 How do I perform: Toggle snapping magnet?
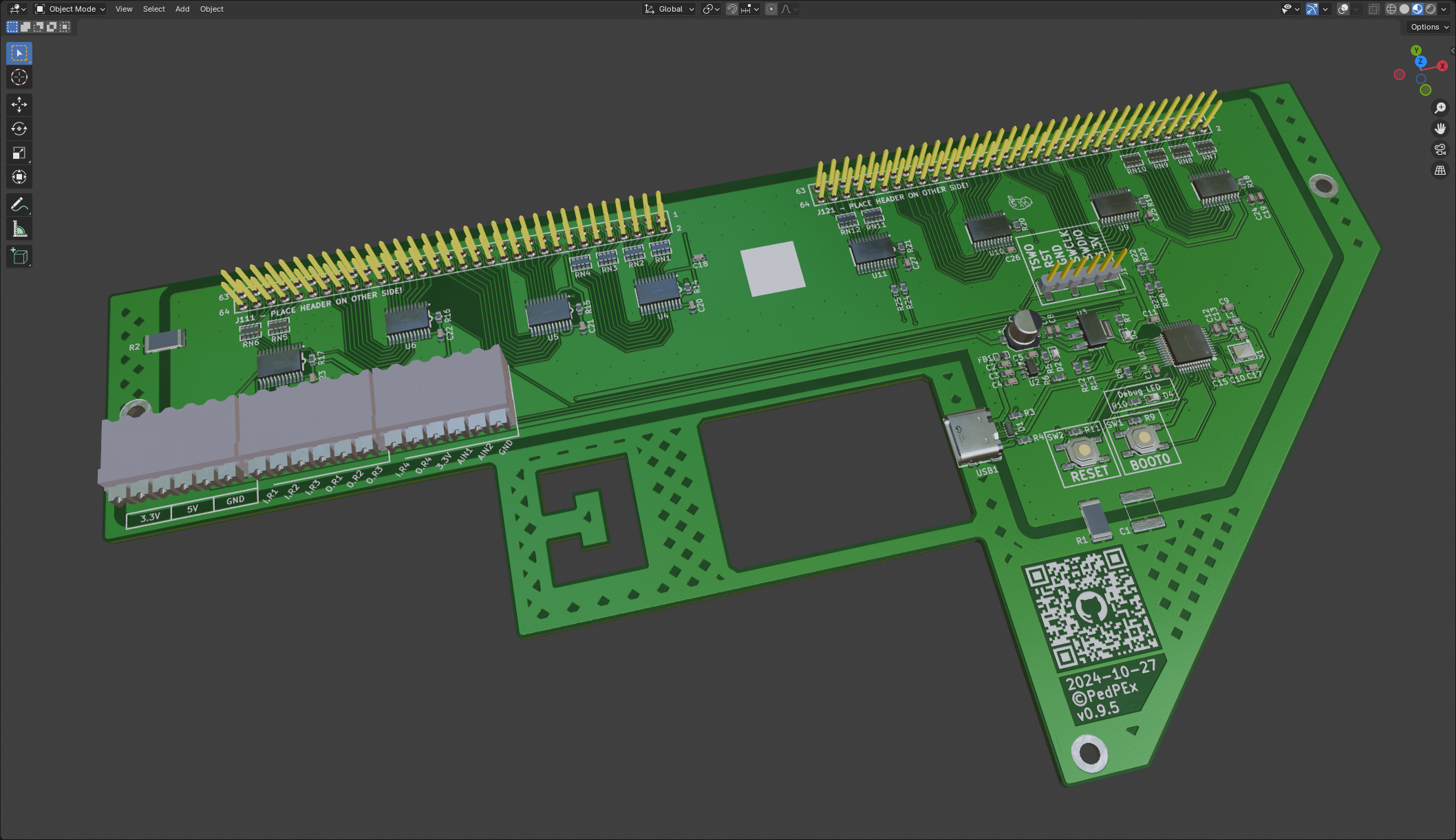pos(732,9)
